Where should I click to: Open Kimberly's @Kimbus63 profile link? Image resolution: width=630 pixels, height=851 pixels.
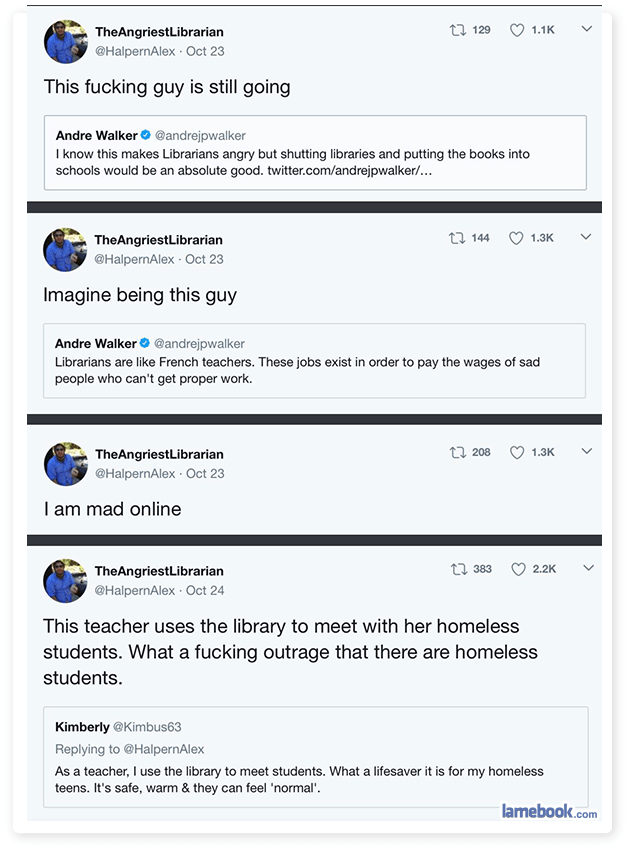pos(147,727)
